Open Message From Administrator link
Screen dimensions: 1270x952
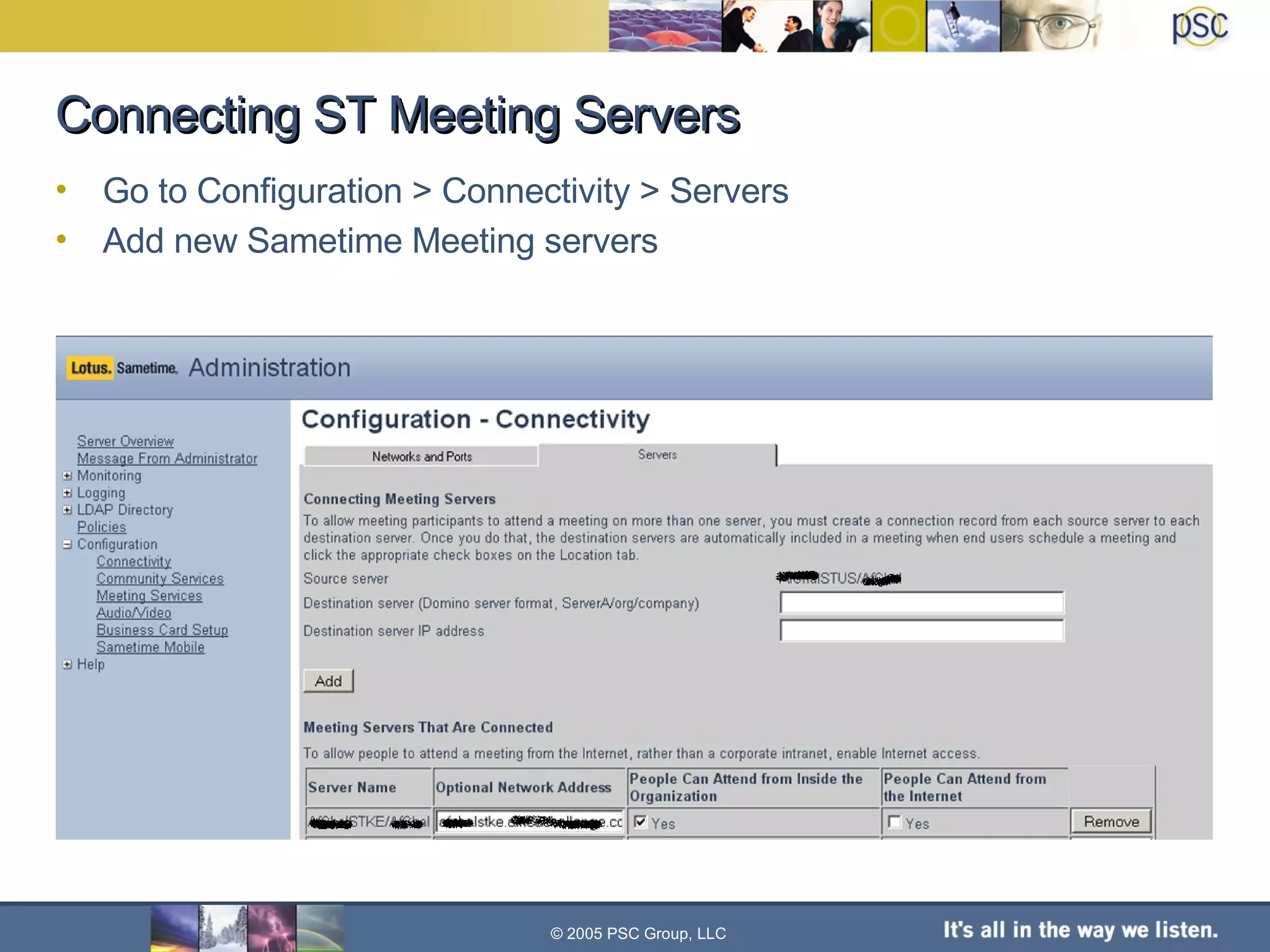167,458
